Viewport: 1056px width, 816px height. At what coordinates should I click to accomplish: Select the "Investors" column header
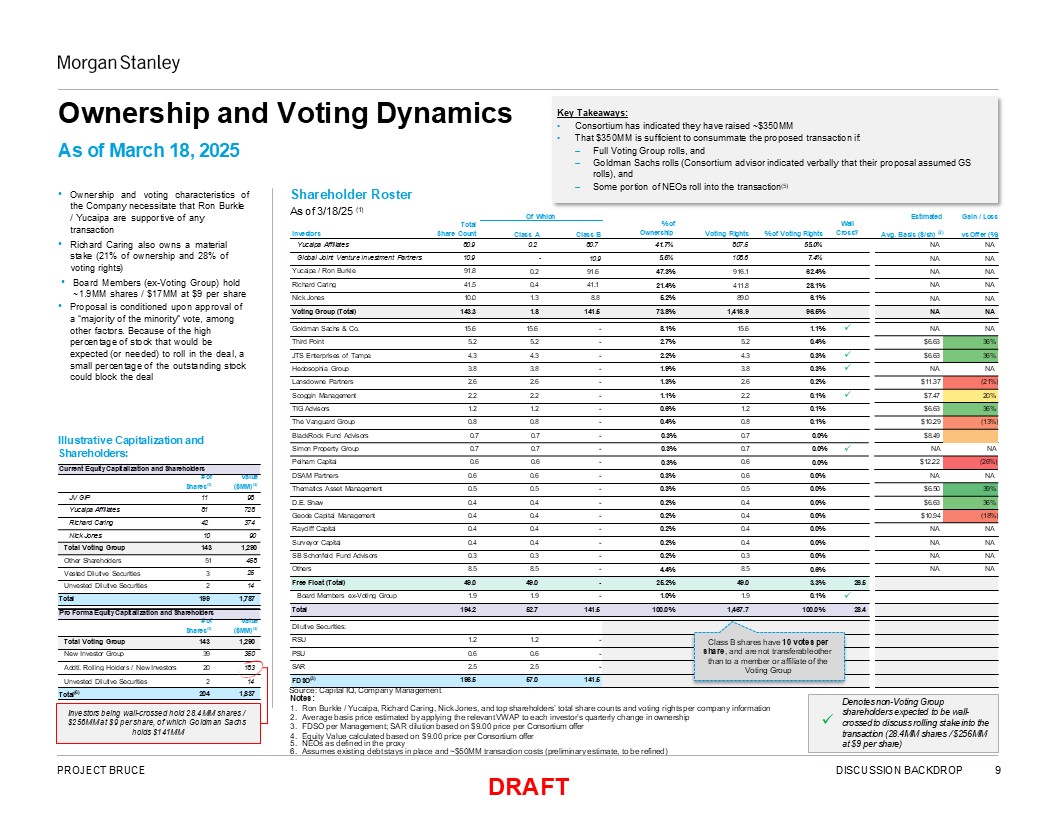(306, 234)
